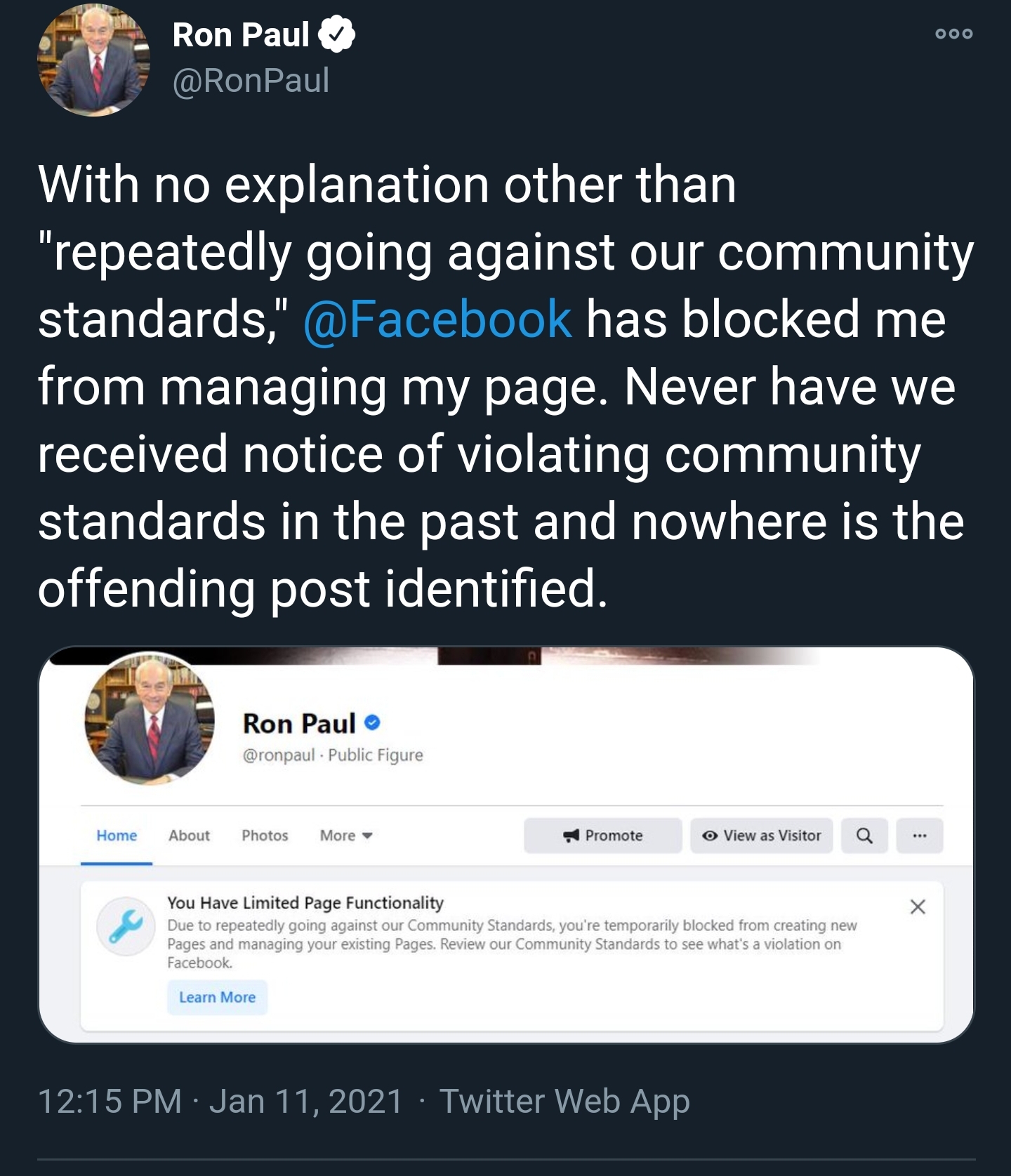
Task: Open the Home tab on Facebook page
Action: tap(117, 835)
